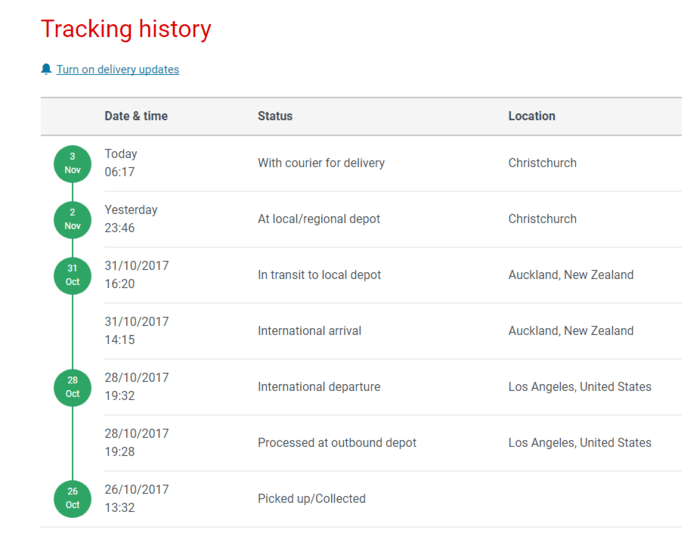Select Processed at outbound depot entry
Viewport: 700px width, 555px height.
[337, 442]
